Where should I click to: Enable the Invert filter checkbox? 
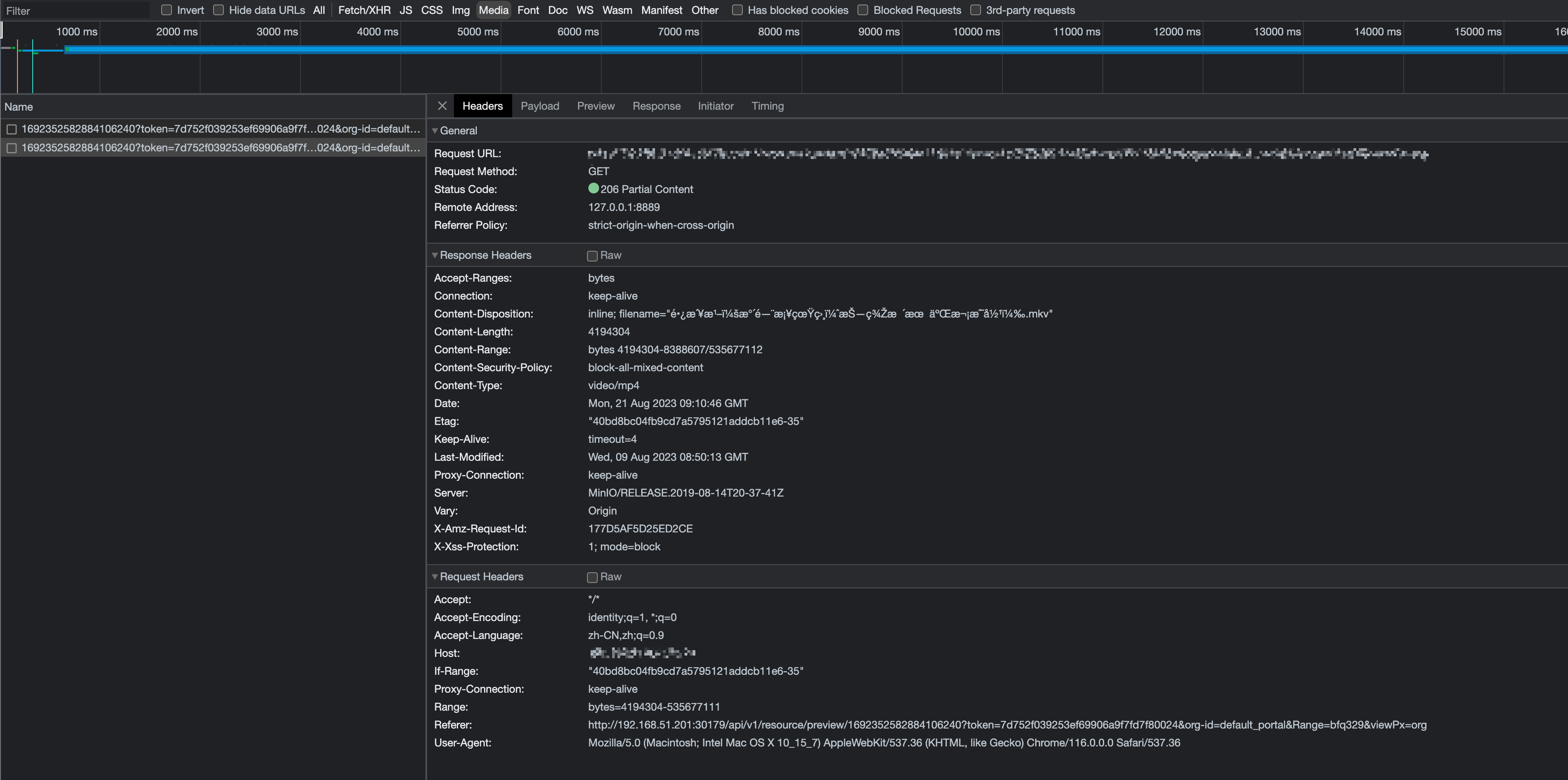pyautogui.click(x=166, y=10)
